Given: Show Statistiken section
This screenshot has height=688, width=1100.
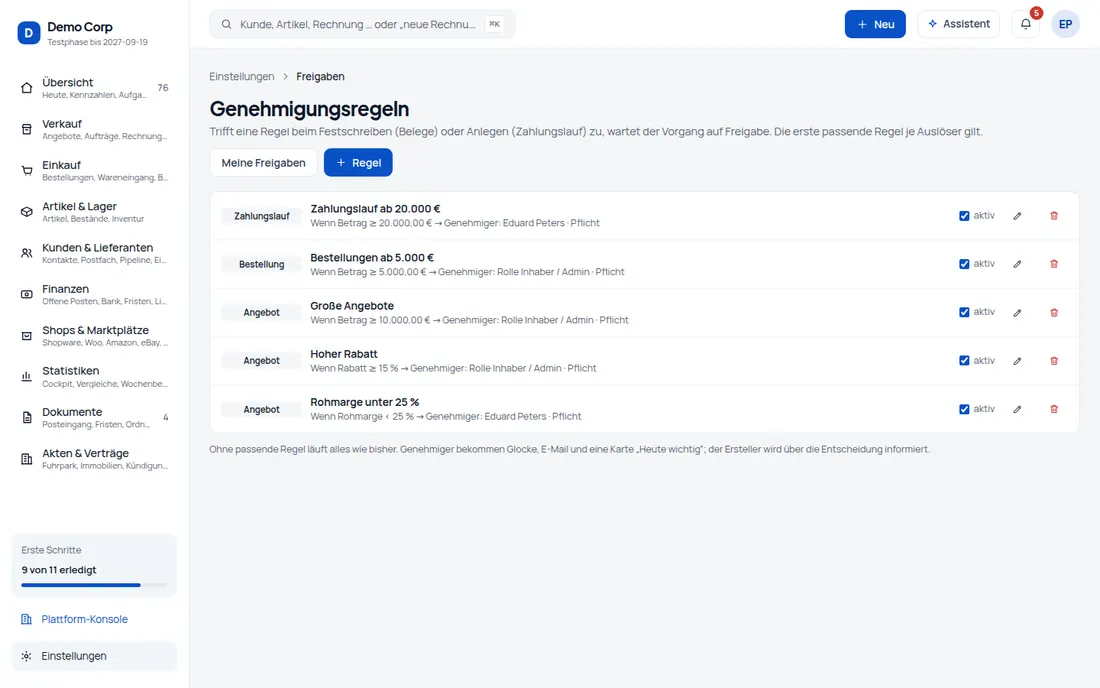Looking at the screenshot, I should pos(94,377).
